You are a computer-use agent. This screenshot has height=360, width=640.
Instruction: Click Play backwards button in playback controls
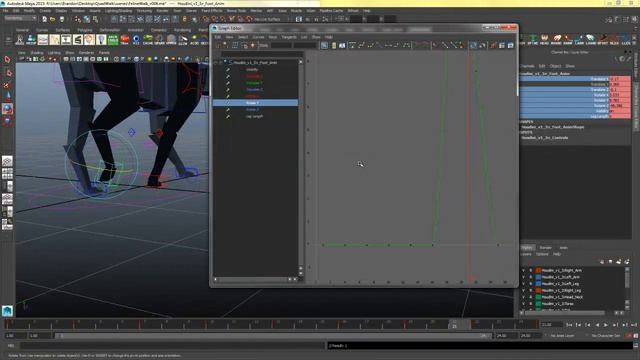click(597, 325)
